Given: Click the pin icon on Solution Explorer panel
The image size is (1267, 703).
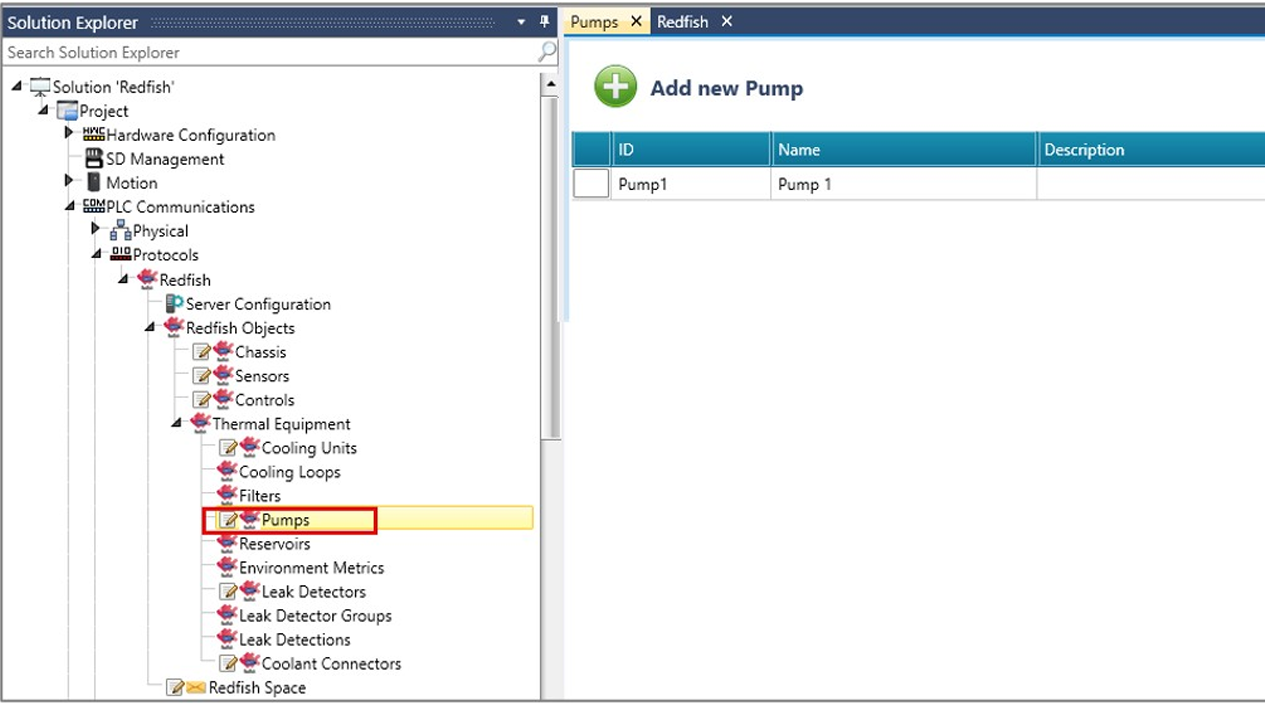Looking at the screenshot, I should pos(544,22).
